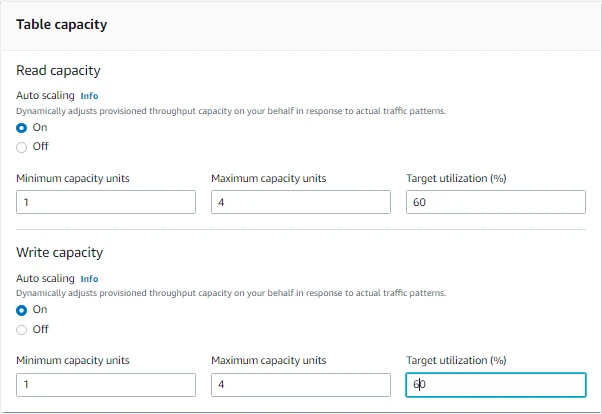Select Off for Read capacity auto scaling
This screenshot has height=414, width=602.
(x=22, y=146)
